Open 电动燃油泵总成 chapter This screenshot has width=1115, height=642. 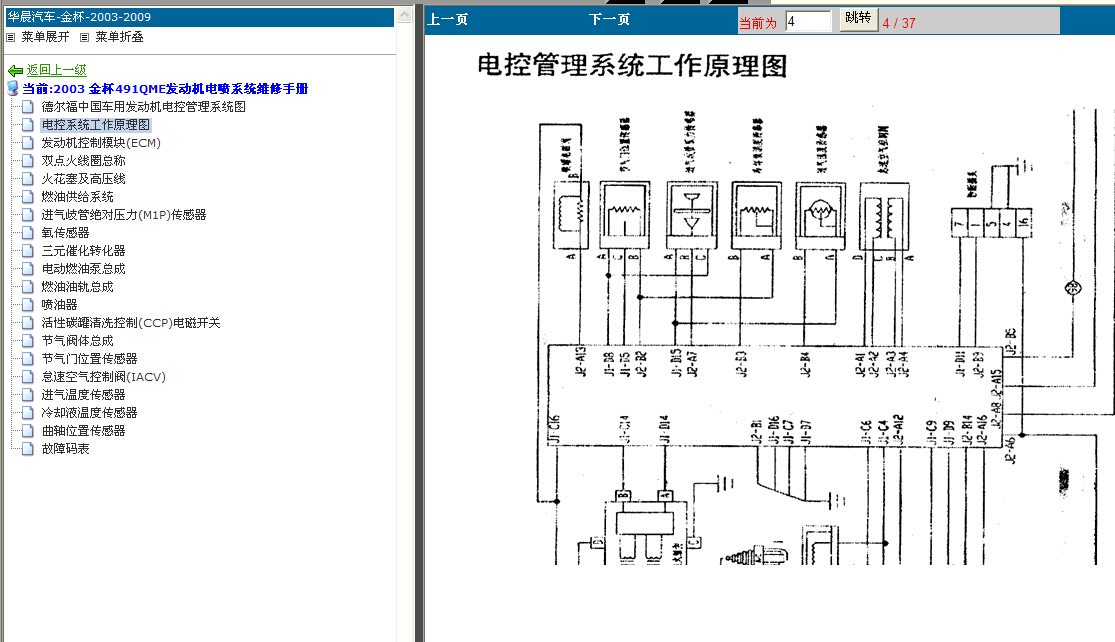point(83,269)
